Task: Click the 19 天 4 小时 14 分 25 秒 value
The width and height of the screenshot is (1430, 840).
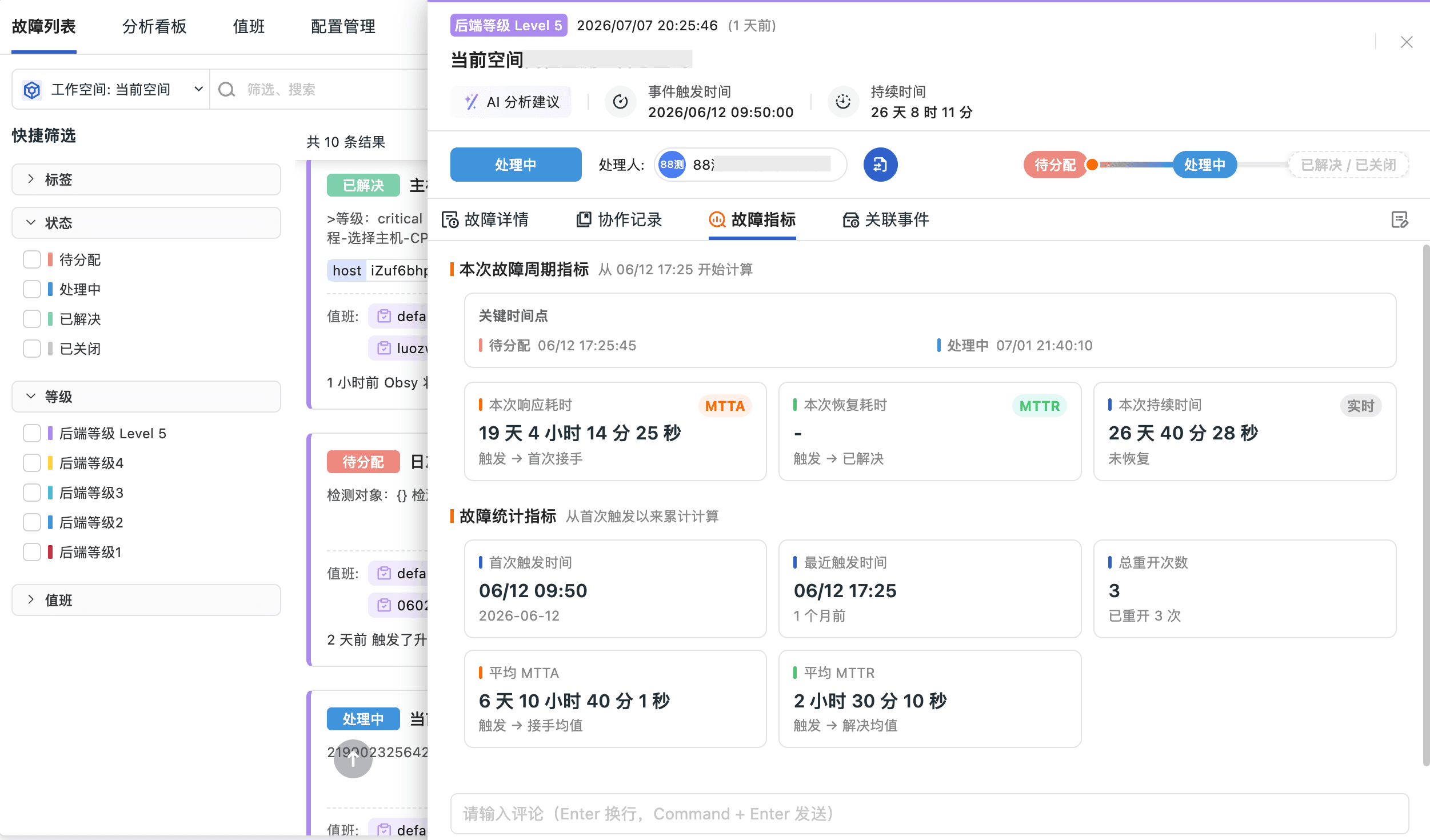Action: (580, 433)
